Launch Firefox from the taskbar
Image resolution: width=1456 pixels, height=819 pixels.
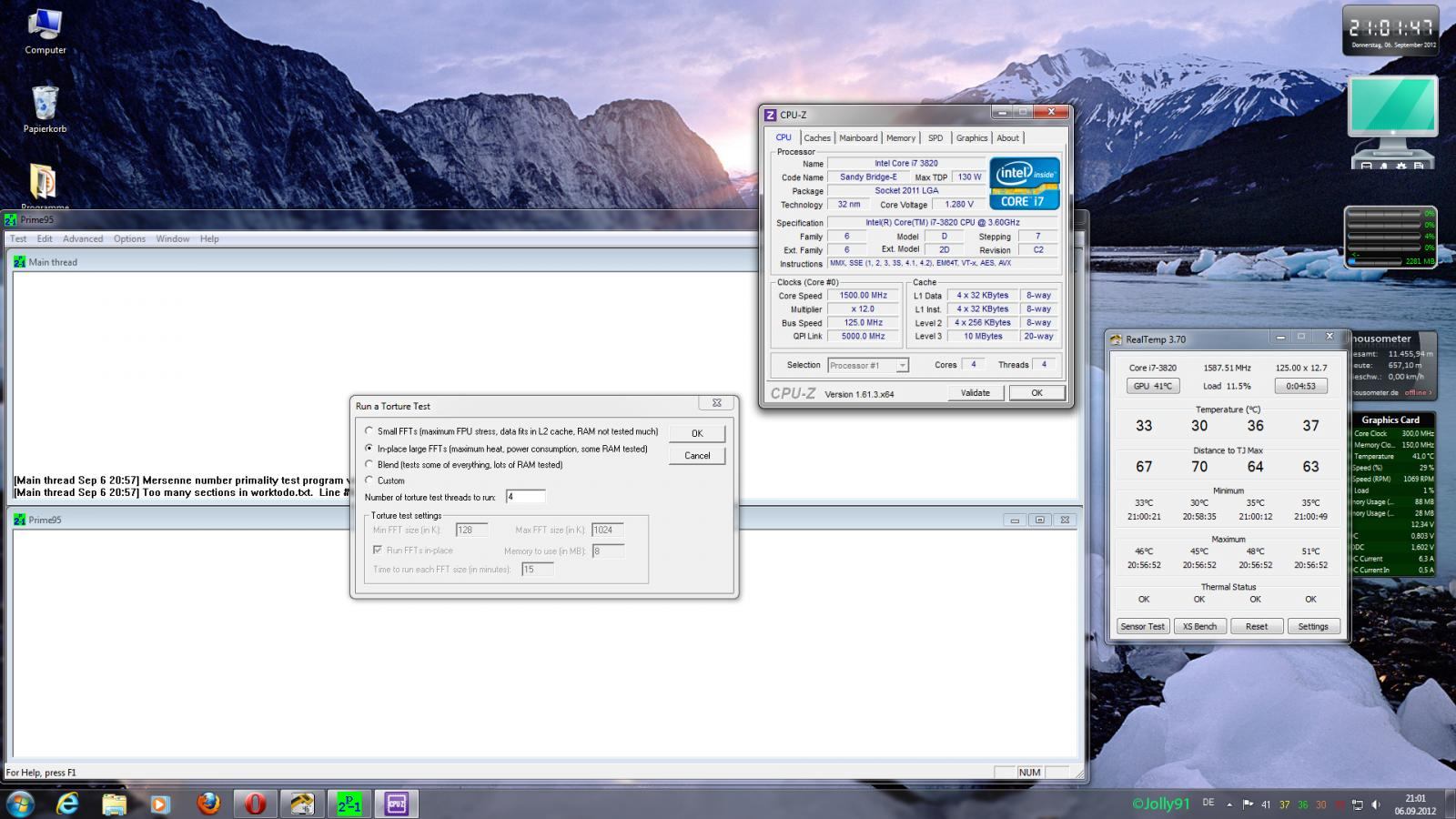[x=208, y=804]
